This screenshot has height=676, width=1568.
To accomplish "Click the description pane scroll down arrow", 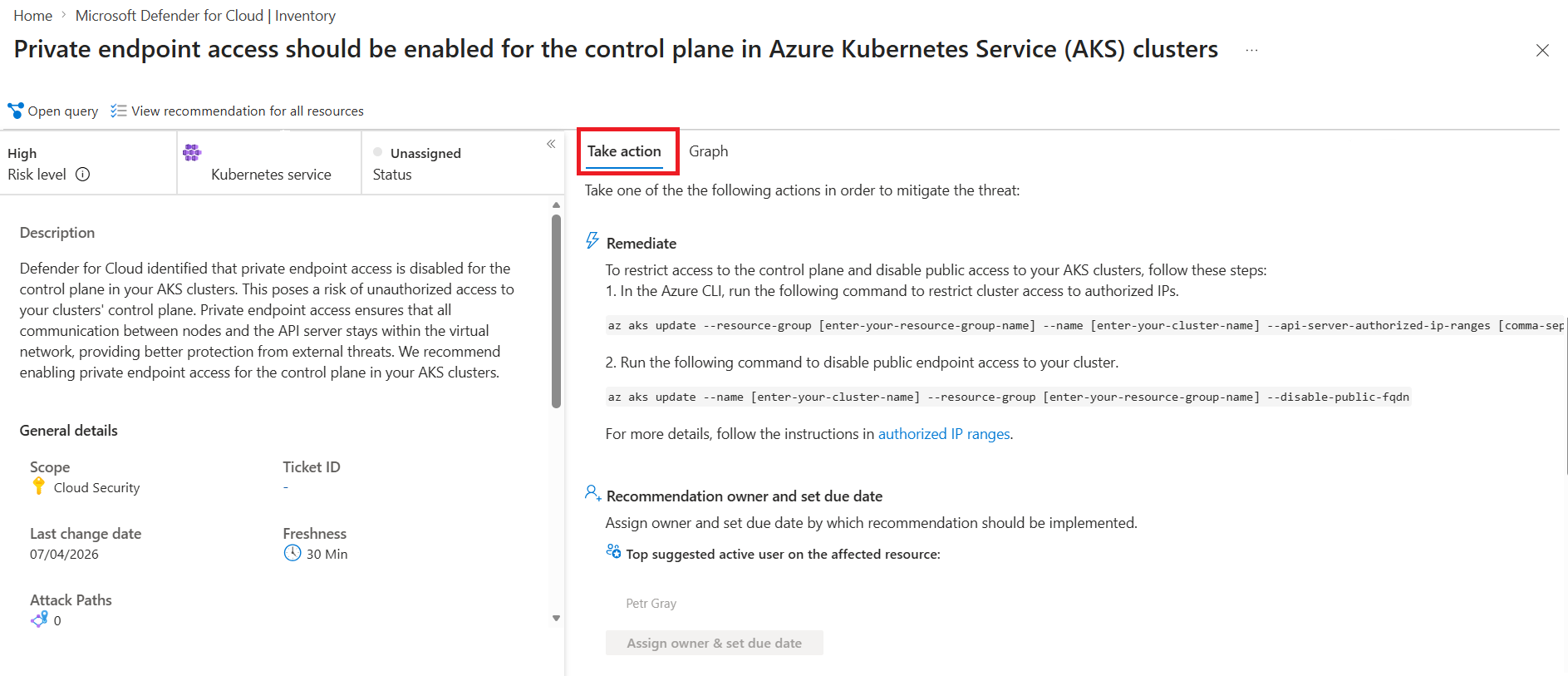I will tap(556, 618).
